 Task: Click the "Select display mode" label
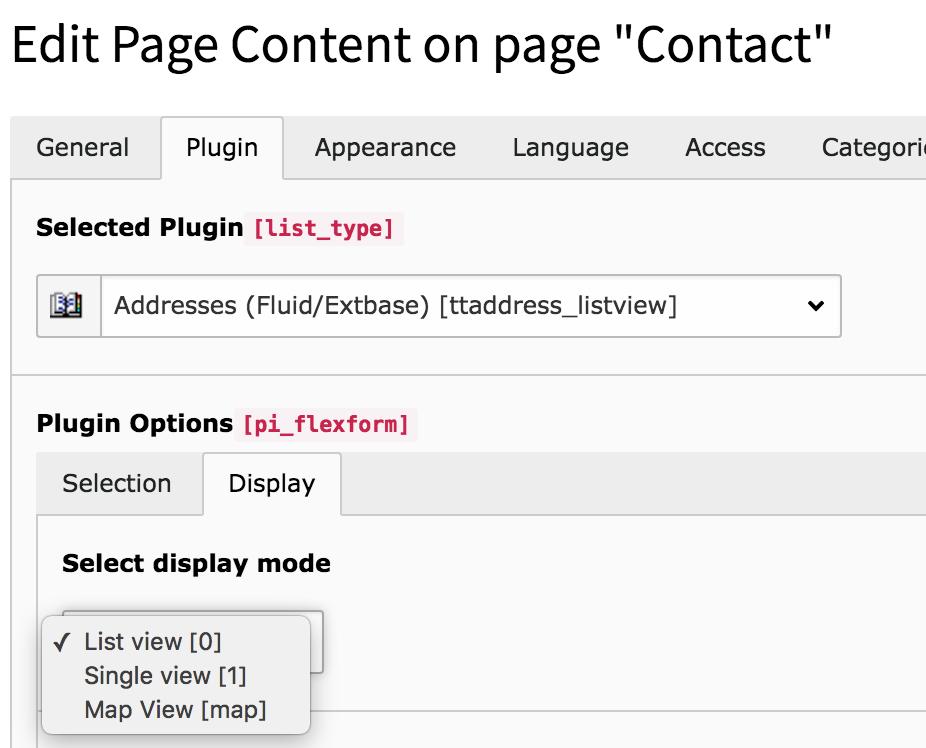click(x=196, y=564)
